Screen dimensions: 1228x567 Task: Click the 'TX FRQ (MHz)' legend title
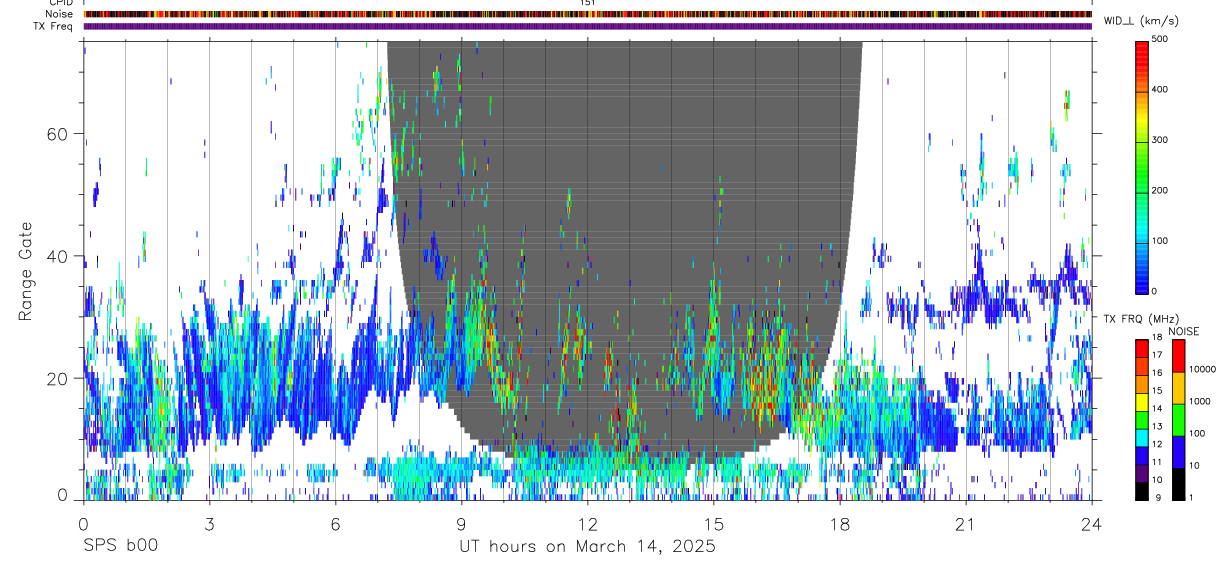[1139, 318]
